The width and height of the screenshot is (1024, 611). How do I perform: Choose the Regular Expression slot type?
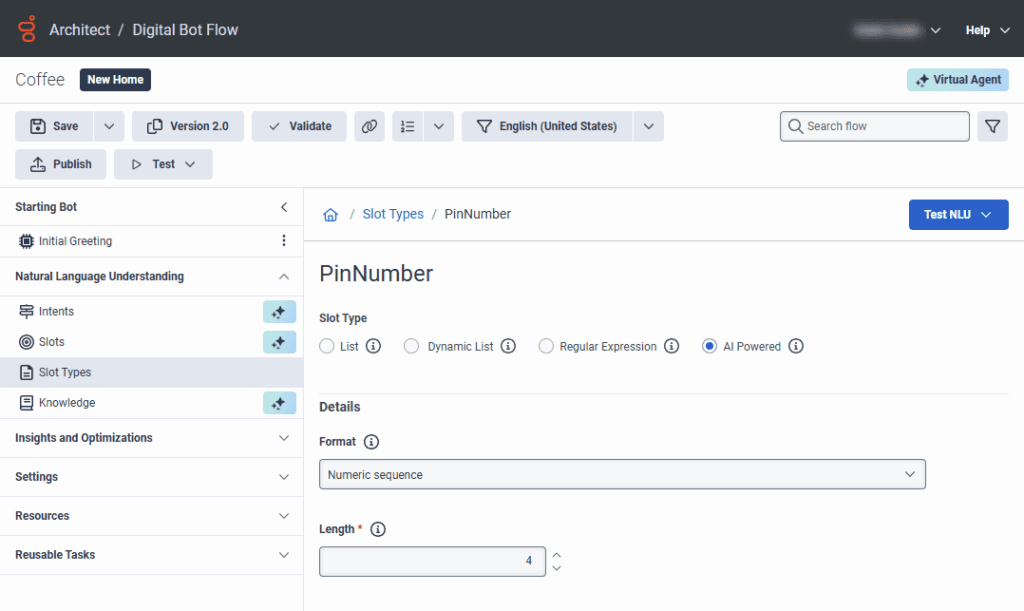546,346
